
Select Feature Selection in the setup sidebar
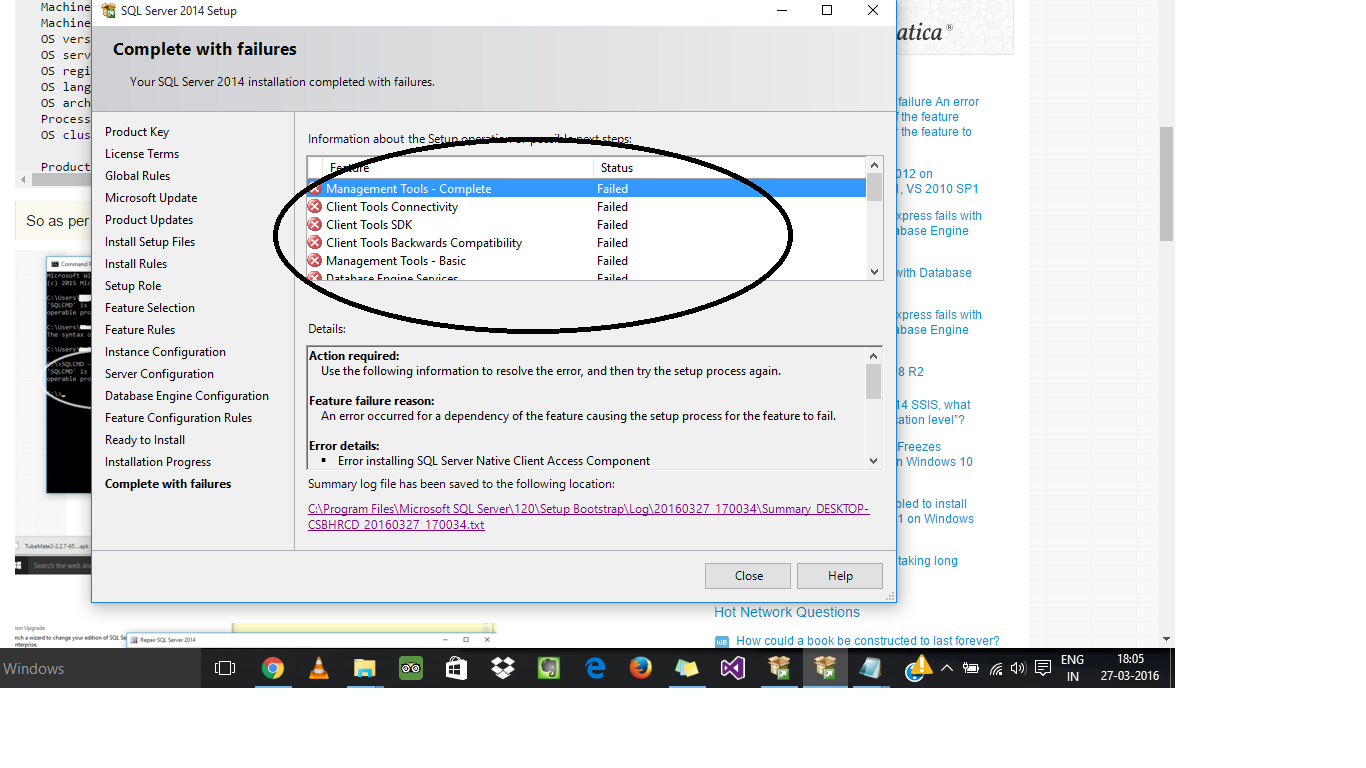[x=149, y=307]
